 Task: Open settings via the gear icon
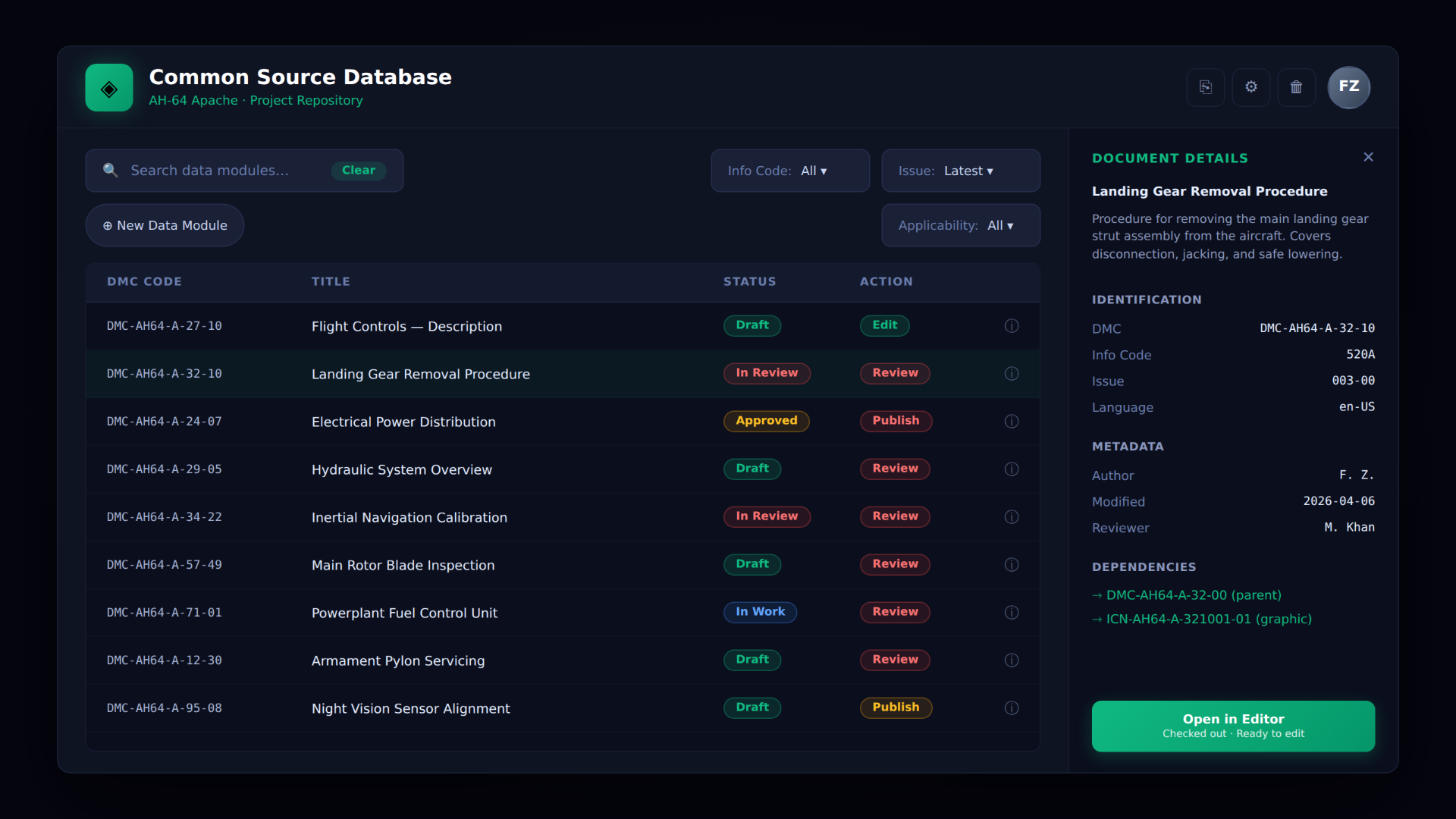(1251, 87)
